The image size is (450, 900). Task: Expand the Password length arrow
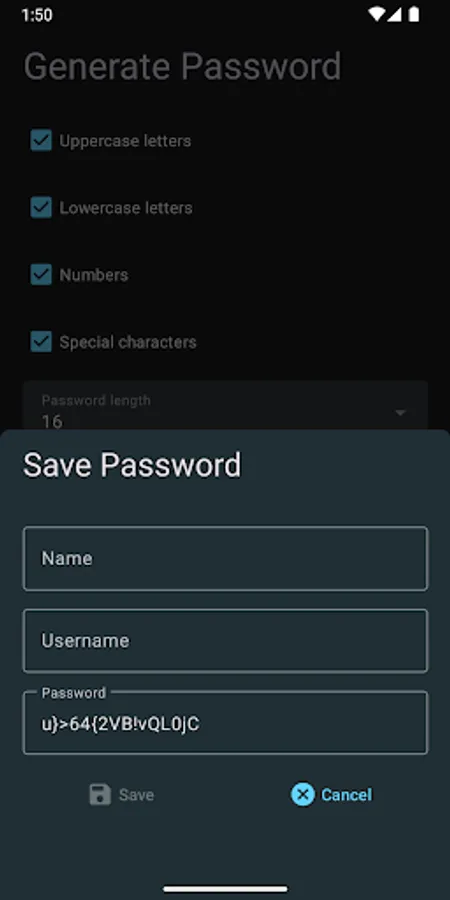tap(401, 412)
